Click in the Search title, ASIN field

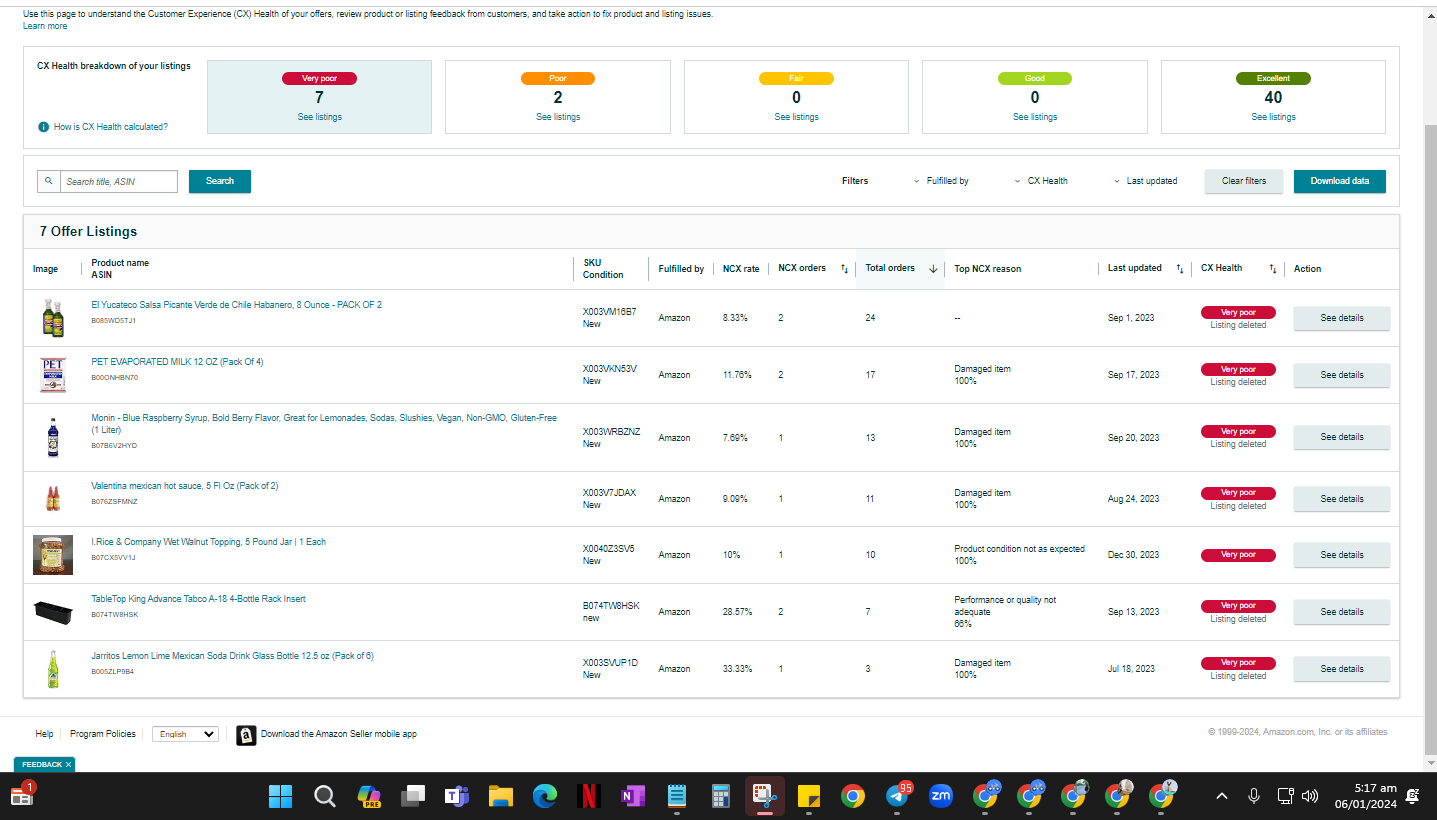click(119, 181)
